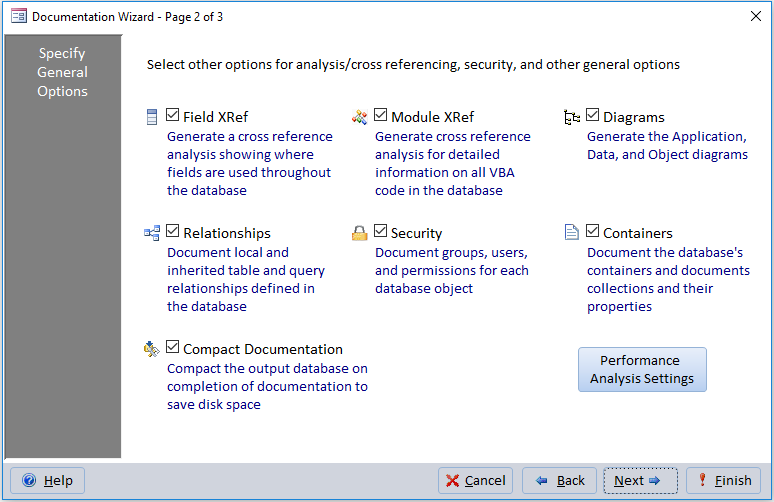The image size is (774, 502).
Task: Cancel the Documentation Wizard
Action: point(475,481)
